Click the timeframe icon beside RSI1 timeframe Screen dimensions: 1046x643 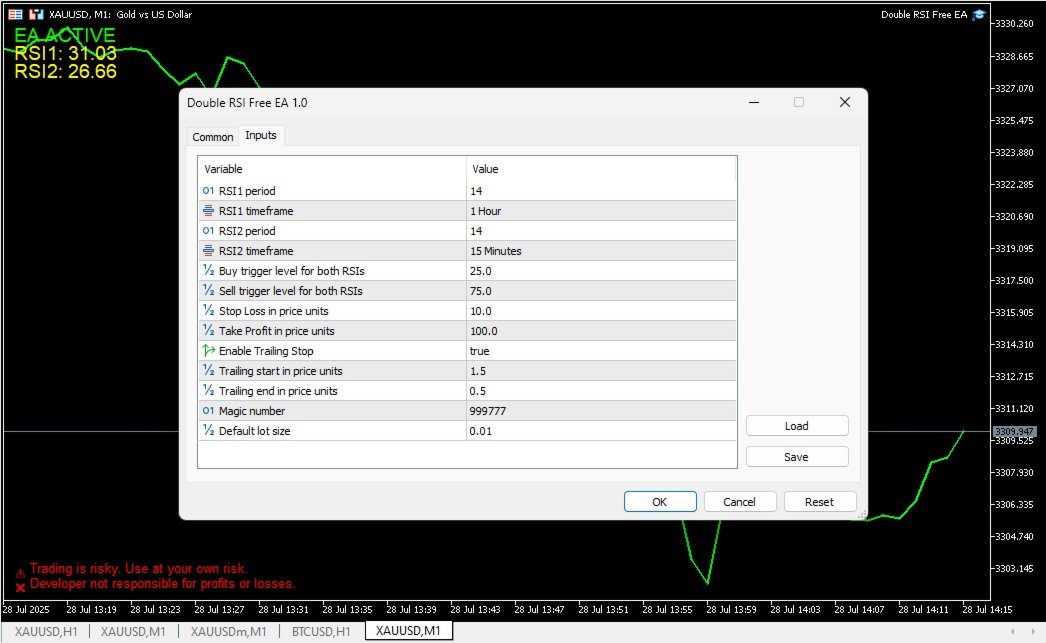coord(208,211)
